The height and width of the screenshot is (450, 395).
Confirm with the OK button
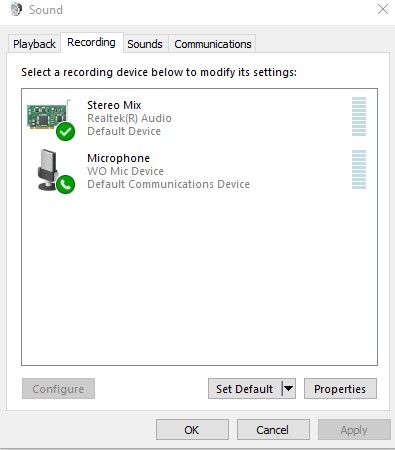coord(192,430)
